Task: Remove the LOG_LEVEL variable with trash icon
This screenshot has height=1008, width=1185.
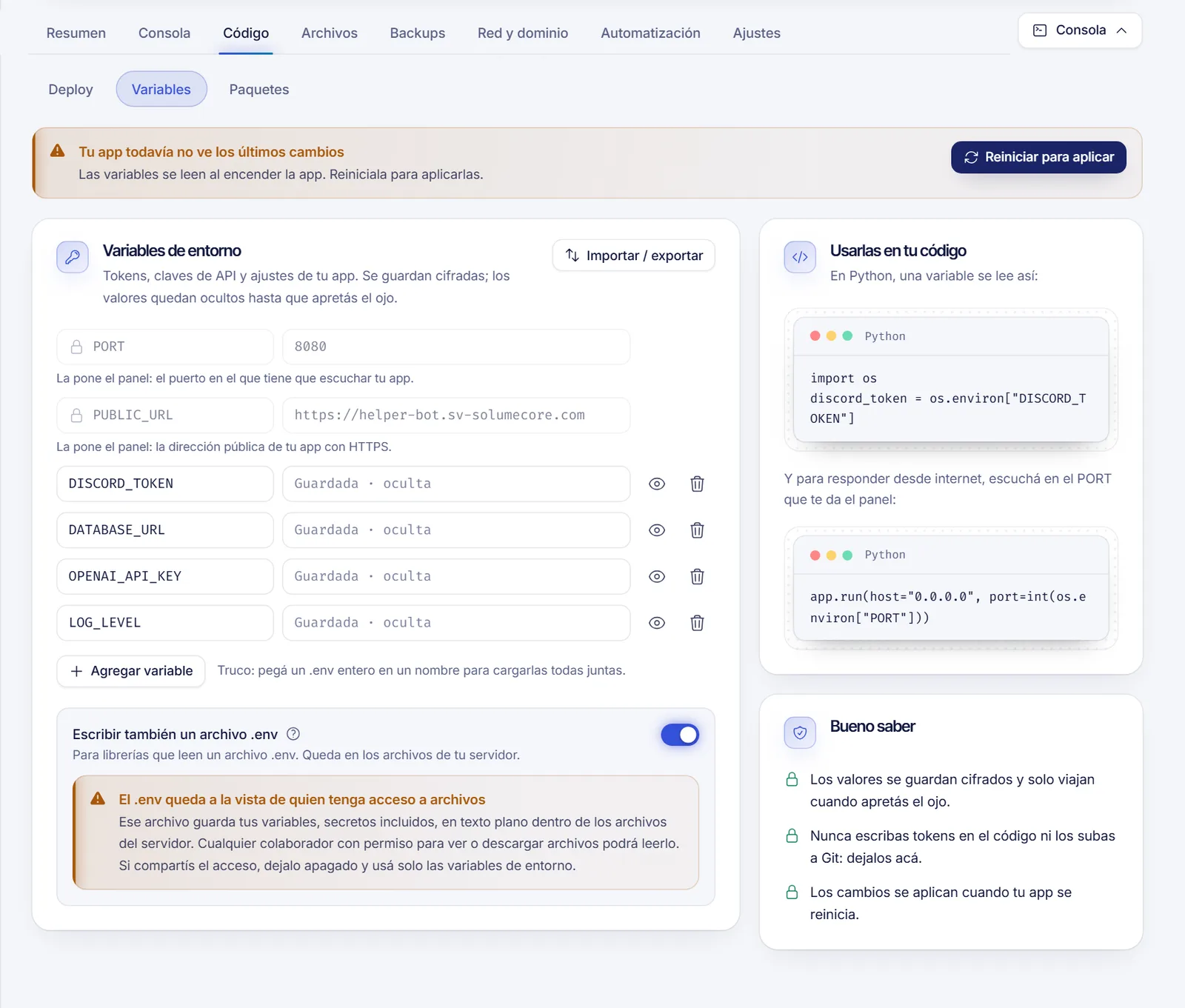Action: pos(697,623)
